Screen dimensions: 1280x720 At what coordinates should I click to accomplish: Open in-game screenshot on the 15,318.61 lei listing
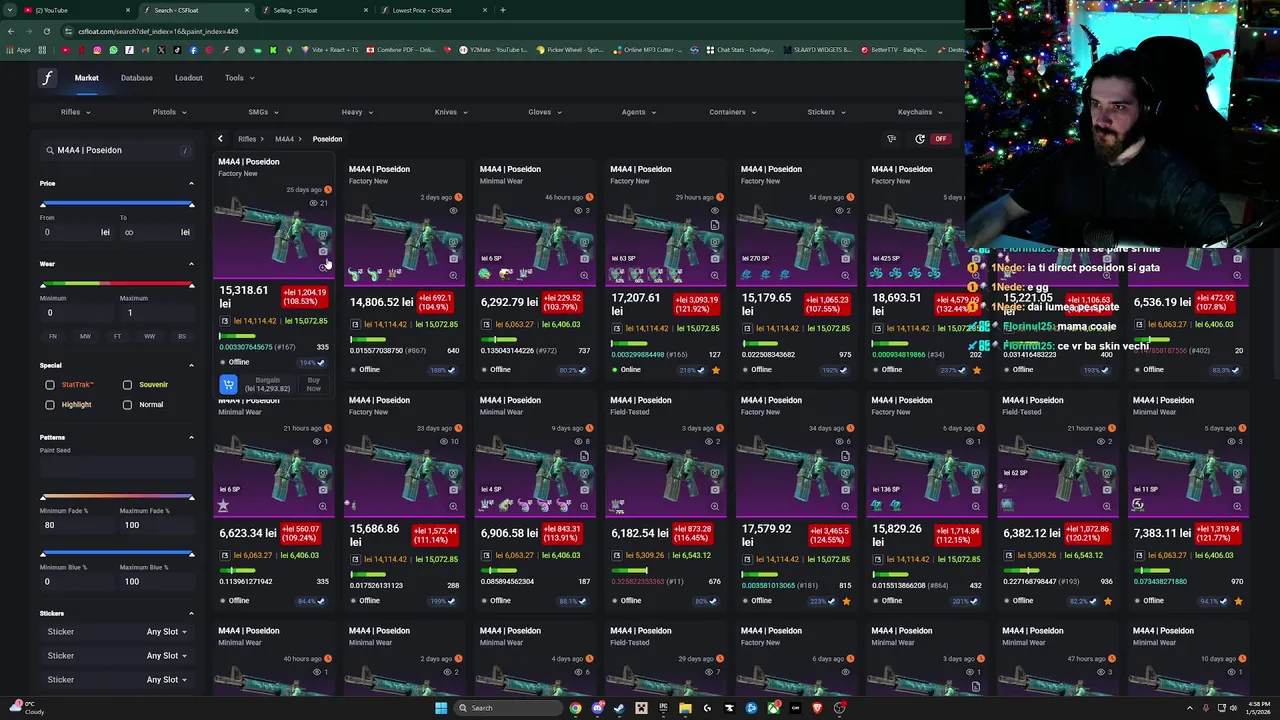[323, 236]
